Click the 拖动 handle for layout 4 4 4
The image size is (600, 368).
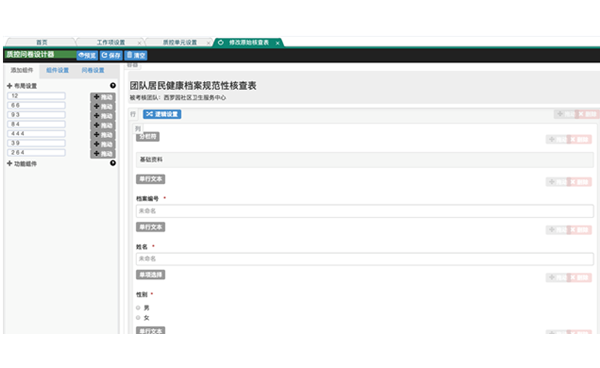[103, 135]
